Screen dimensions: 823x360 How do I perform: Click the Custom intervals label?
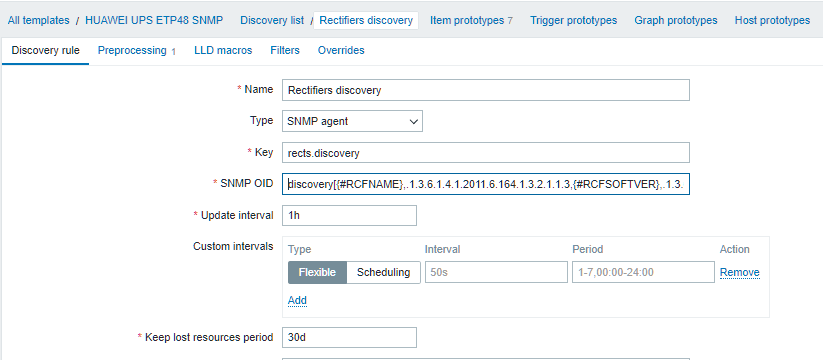(233, 247)
